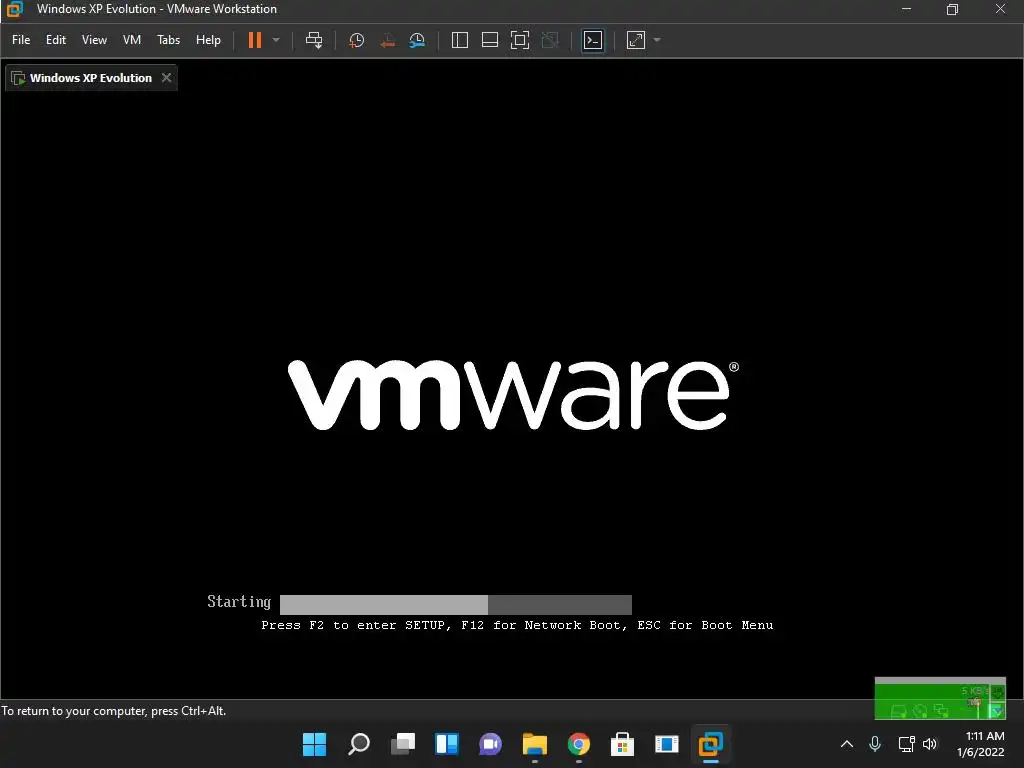Open Task View from the taskbar

[403, 744]
